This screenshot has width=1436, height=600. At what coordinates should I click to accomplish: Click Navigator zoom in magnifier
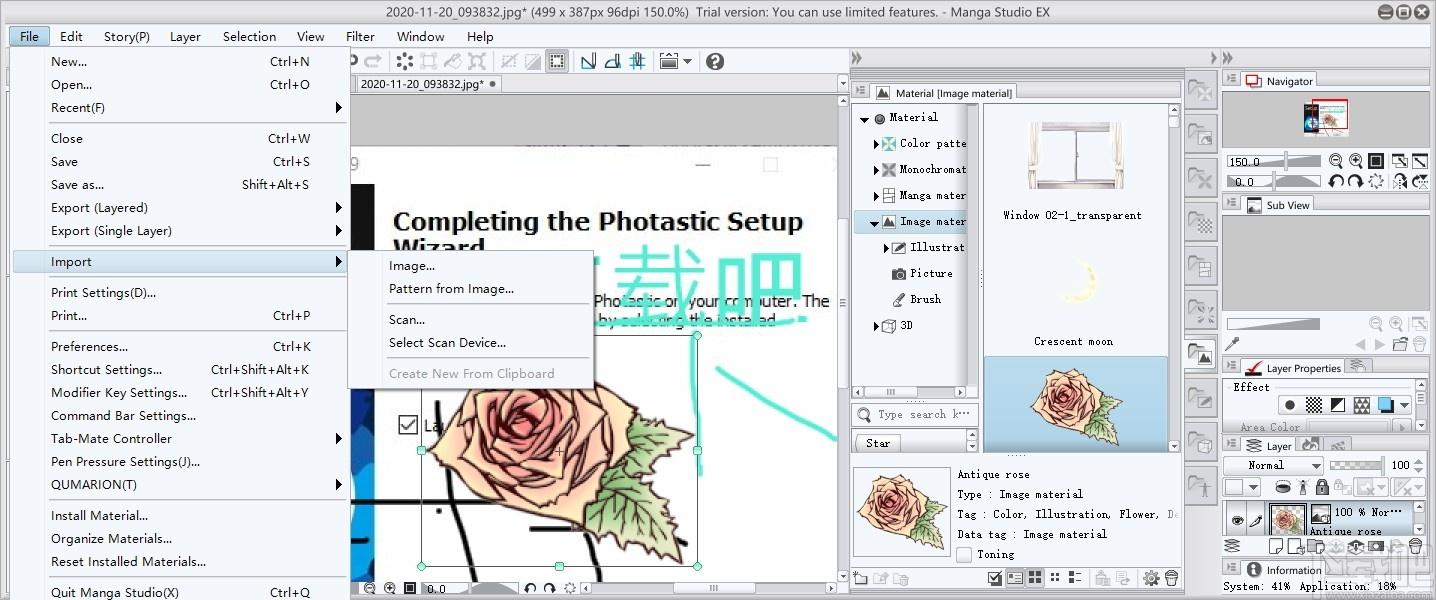coord(1356,160)
